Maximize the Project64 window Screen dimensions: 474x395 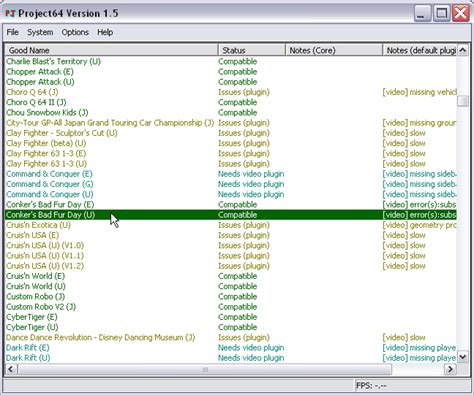click(x=441, y=14)
